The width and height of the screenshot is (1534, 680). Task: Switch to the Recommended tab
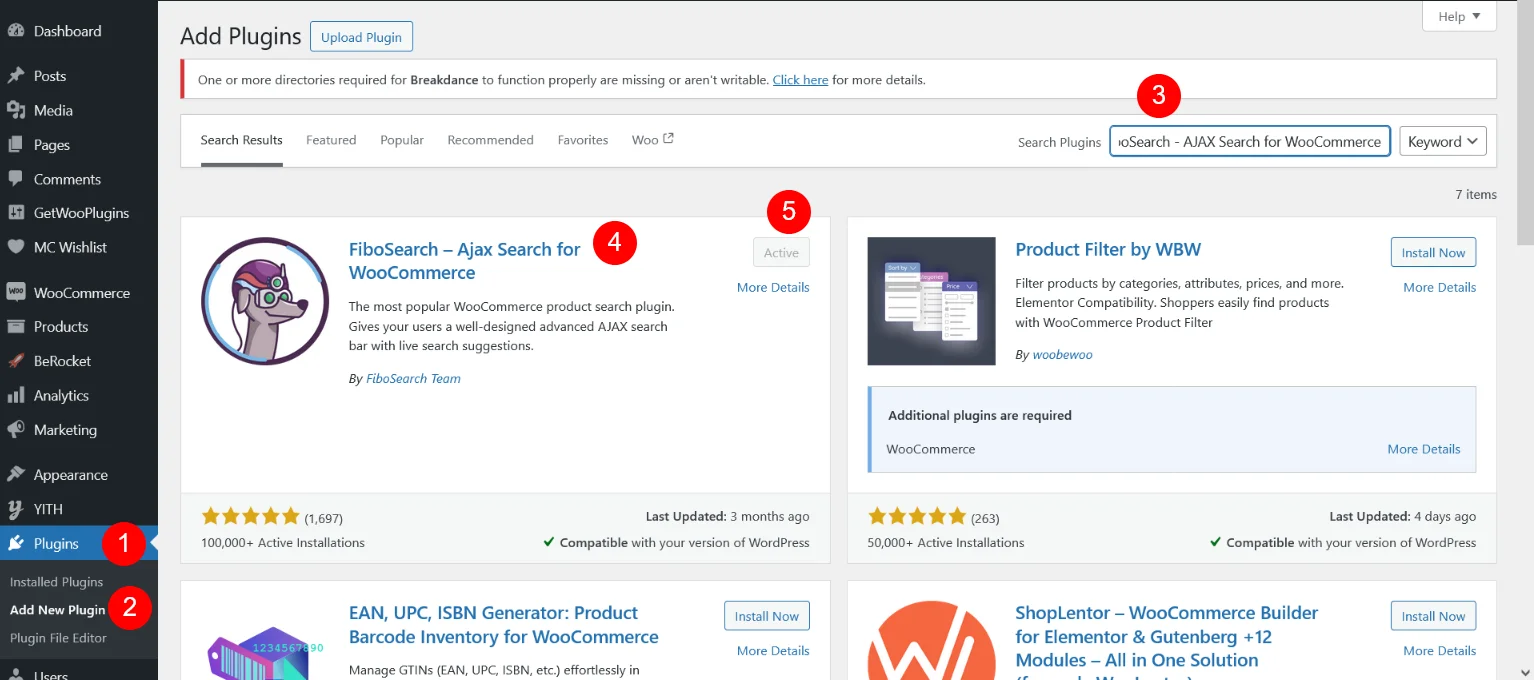490,140
